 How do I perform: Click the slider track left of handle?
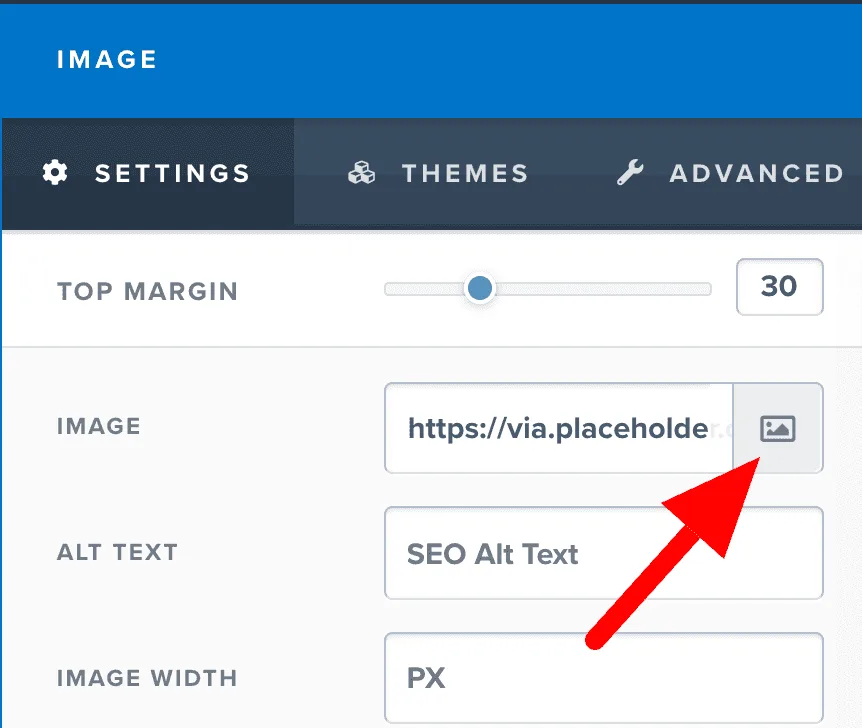[424, 289]
